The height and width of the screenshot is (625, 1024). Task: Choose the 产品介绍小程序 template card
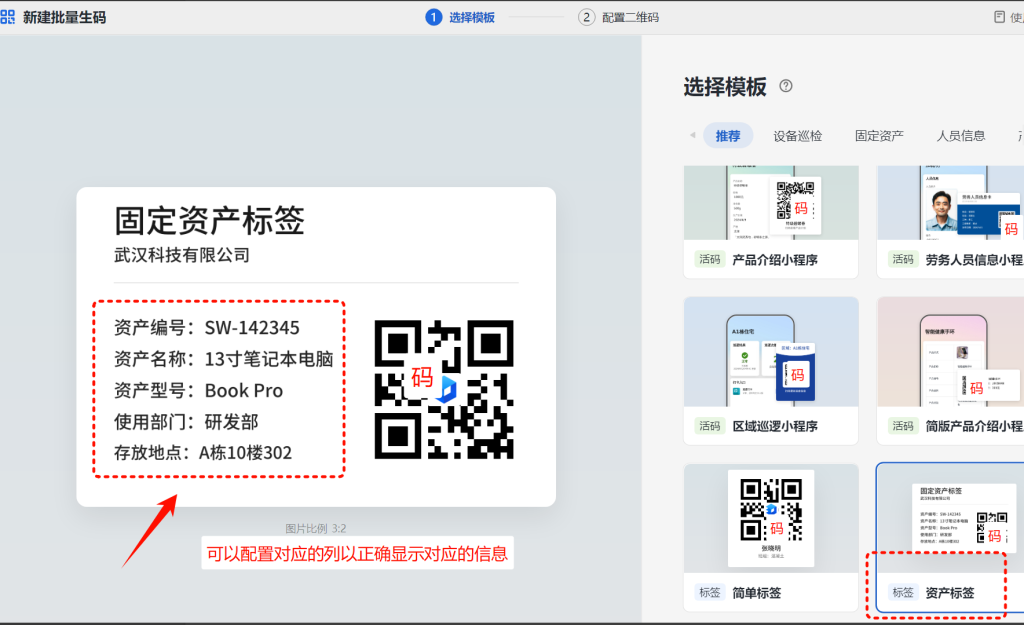coord(771,222)
